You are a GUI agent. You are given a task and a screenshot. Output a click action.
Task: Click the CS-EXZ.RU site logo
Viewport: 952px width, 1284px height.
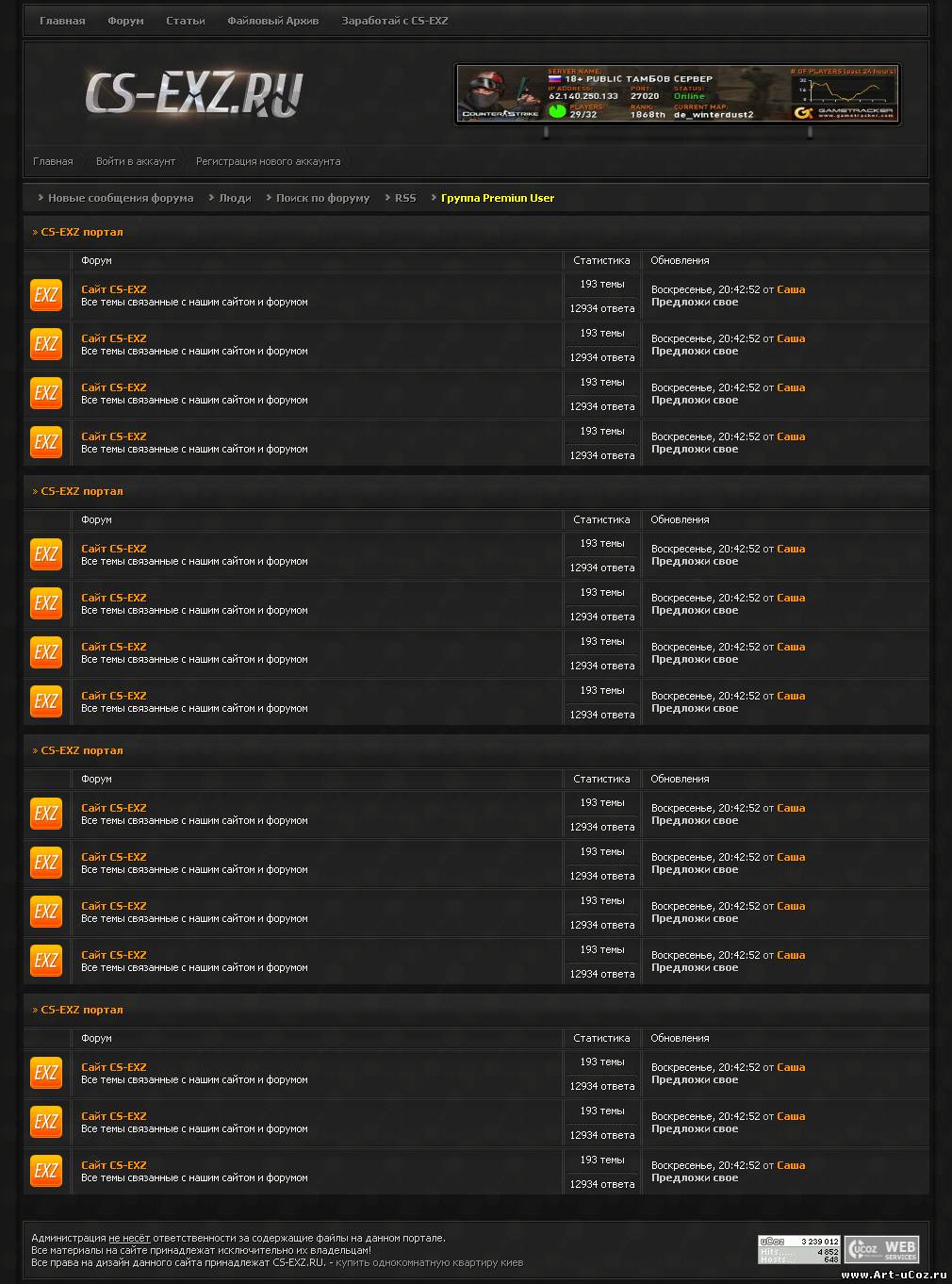[194, 94]
